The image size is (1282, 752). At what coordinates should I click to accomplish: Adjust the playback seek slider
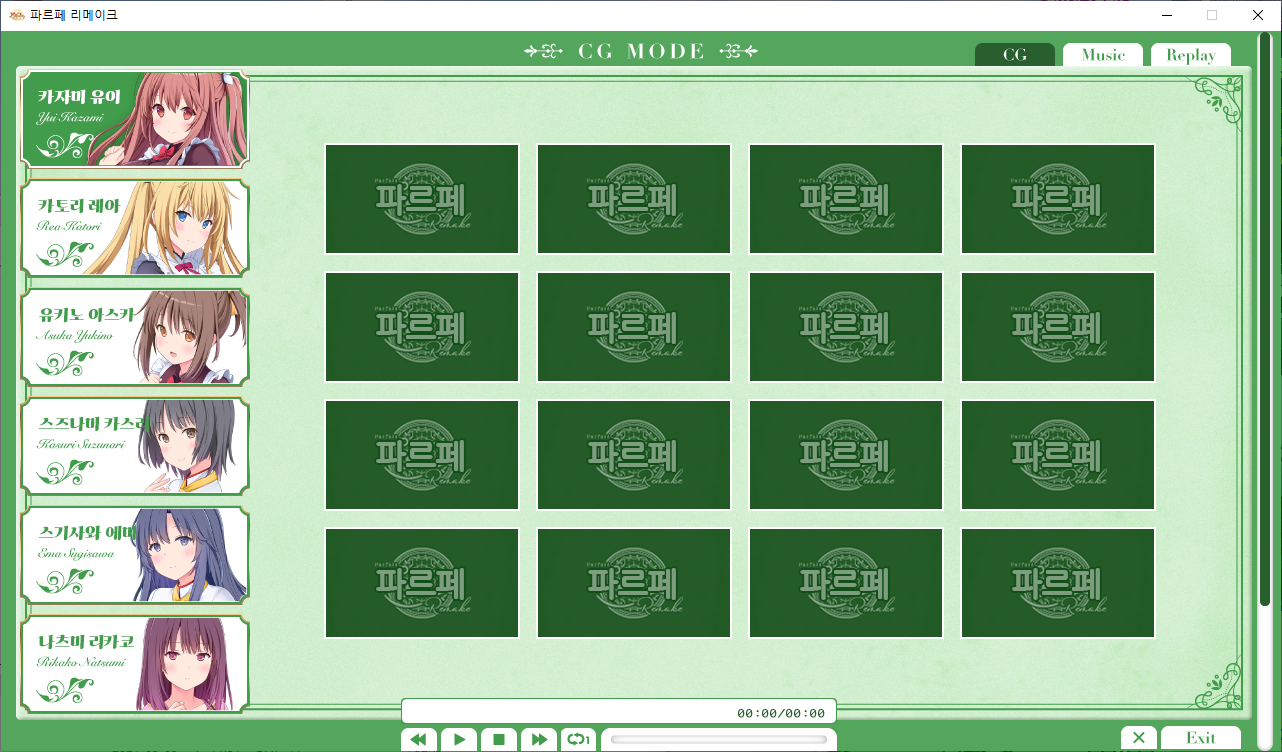[x=719, y=740]
